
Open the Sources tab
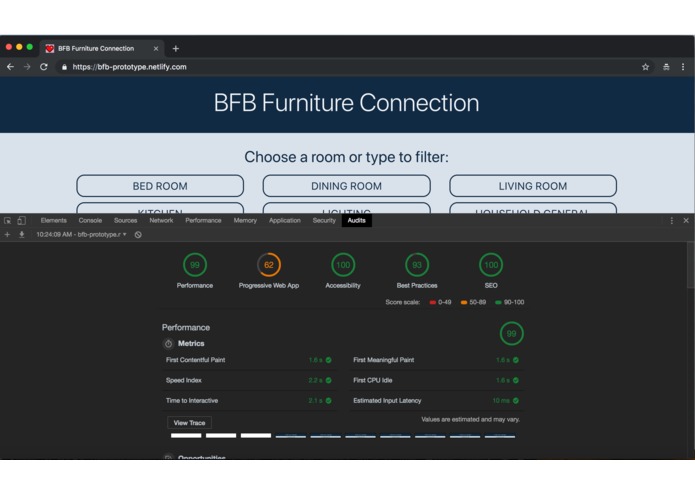pyautogui.click(x=125, y=220)
